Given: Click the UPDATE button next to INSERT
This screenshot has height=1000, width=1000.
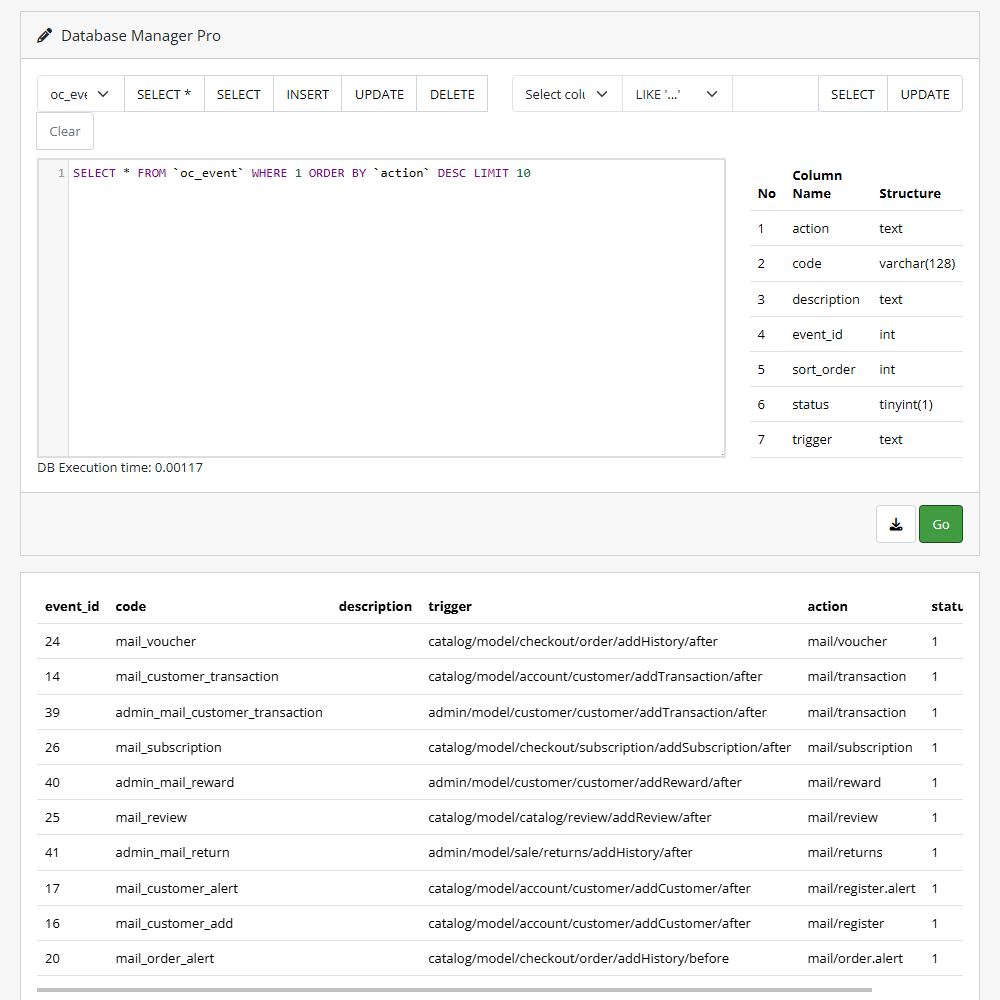Looking at the screenshot, I should [379, 94].
